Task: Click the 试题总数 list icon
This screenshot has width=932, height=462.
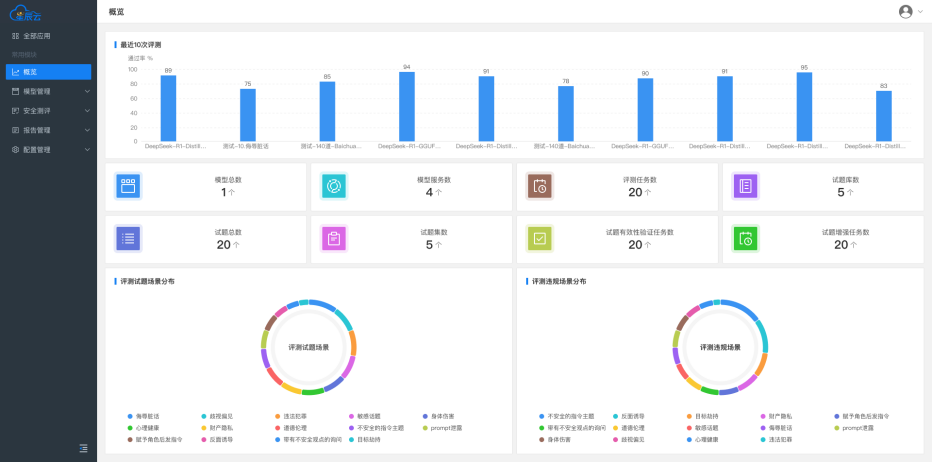Action: 128,238
